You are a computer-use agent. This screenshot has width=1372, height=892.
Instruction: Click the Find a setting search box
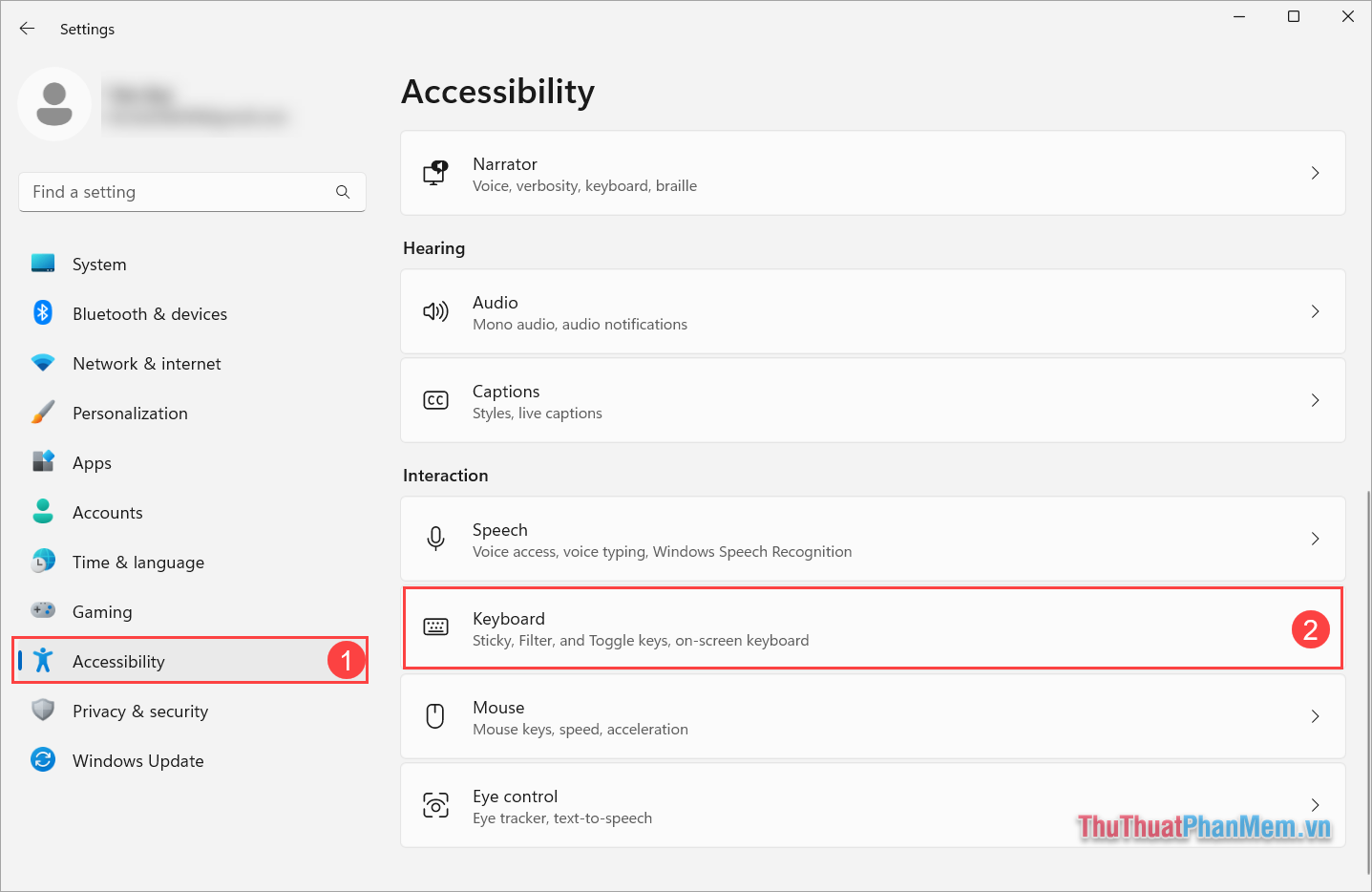pos(181,192)
